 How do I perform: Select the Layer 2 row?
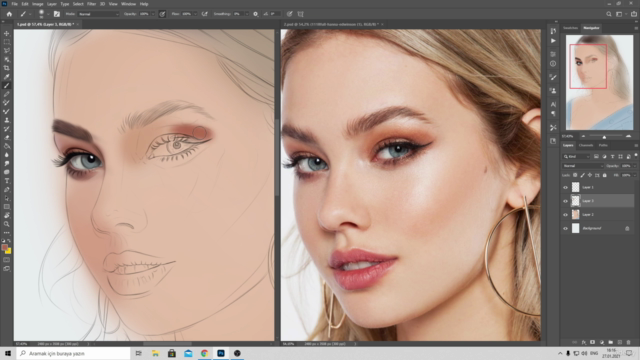[x=598, y=214]
